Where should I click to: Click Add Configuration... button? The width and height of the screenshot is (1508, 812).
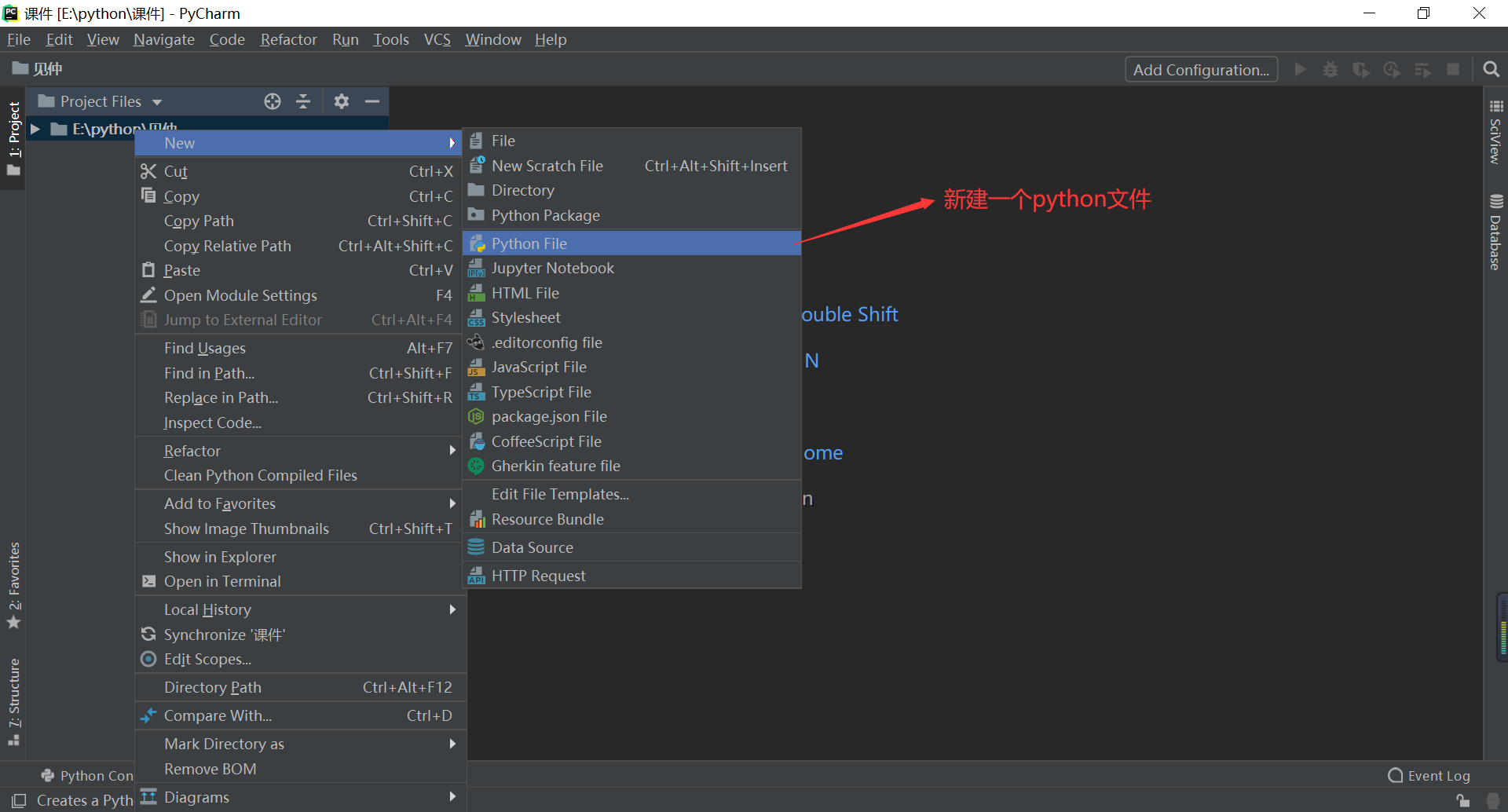pos(1201,70)
